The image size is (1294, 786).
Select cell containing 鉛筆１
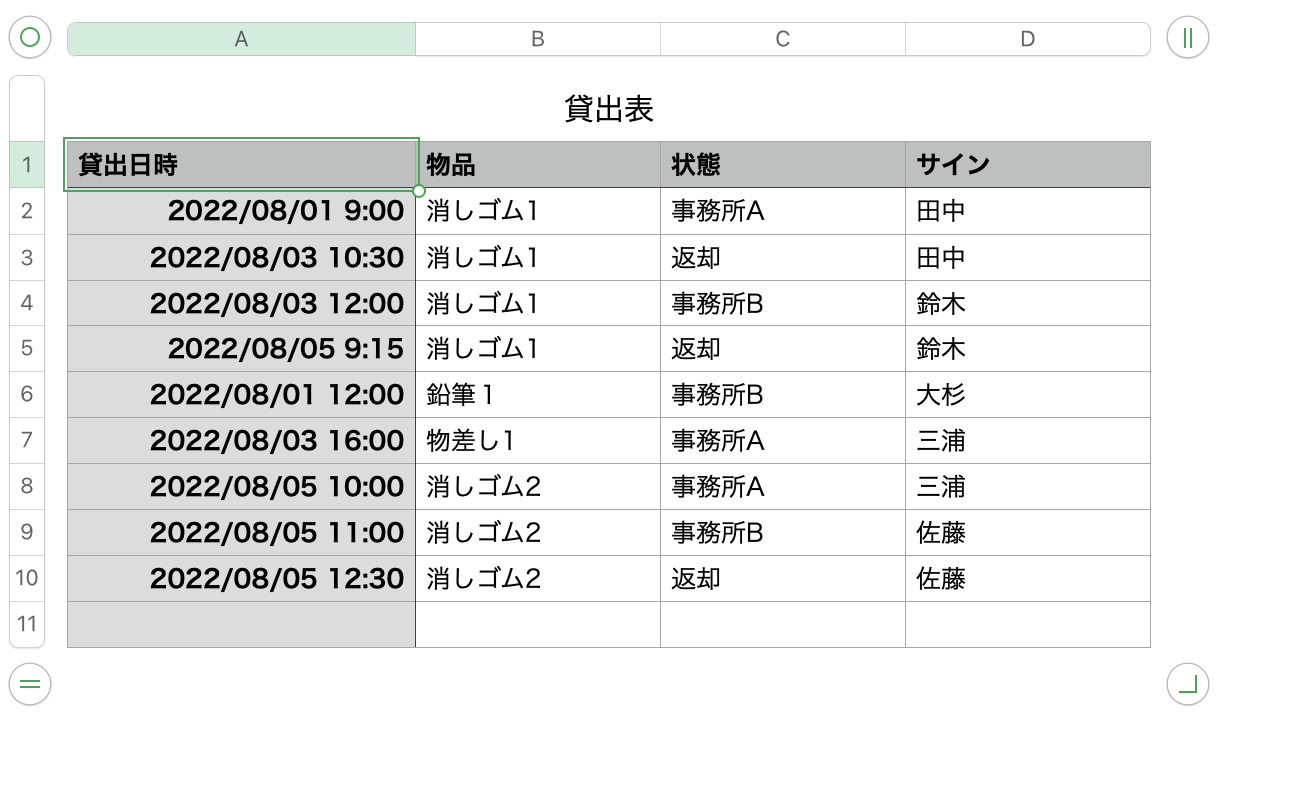[538, 394]
